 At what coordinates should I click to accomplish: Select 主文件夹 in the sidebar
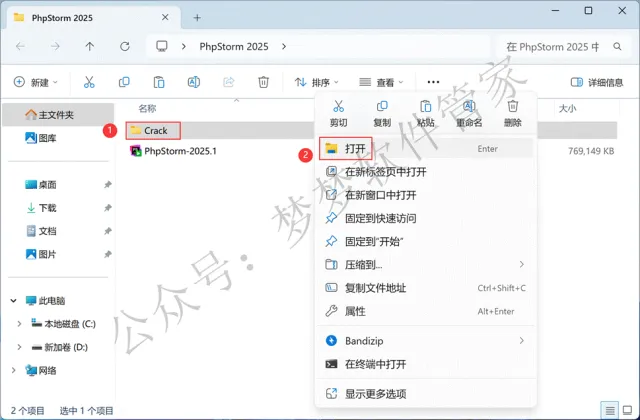pos(58,115)
